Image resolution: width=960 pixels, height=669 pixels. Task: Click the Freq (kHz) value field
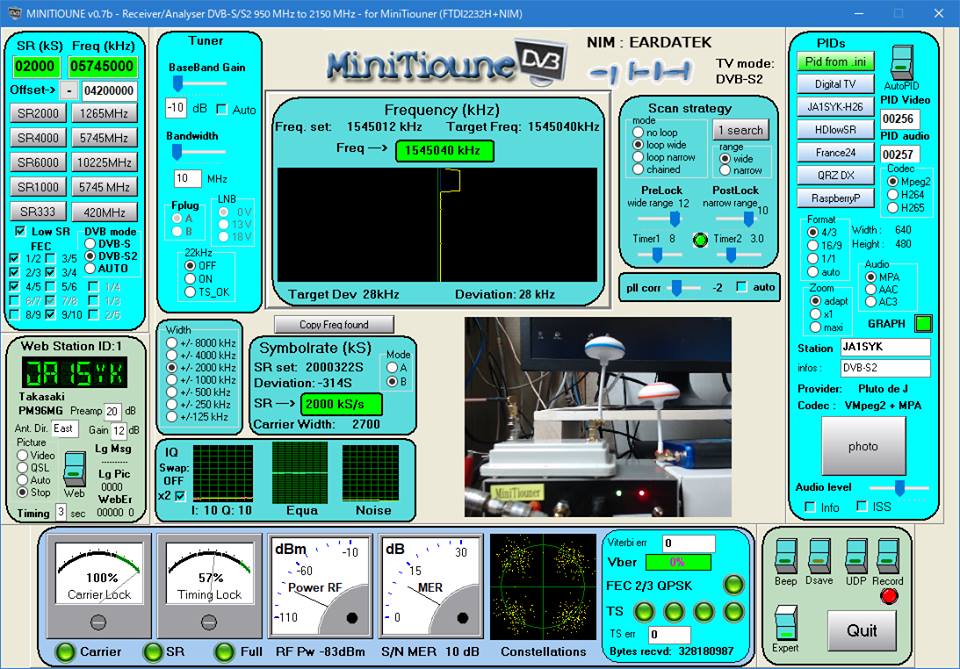coord(102,66)
